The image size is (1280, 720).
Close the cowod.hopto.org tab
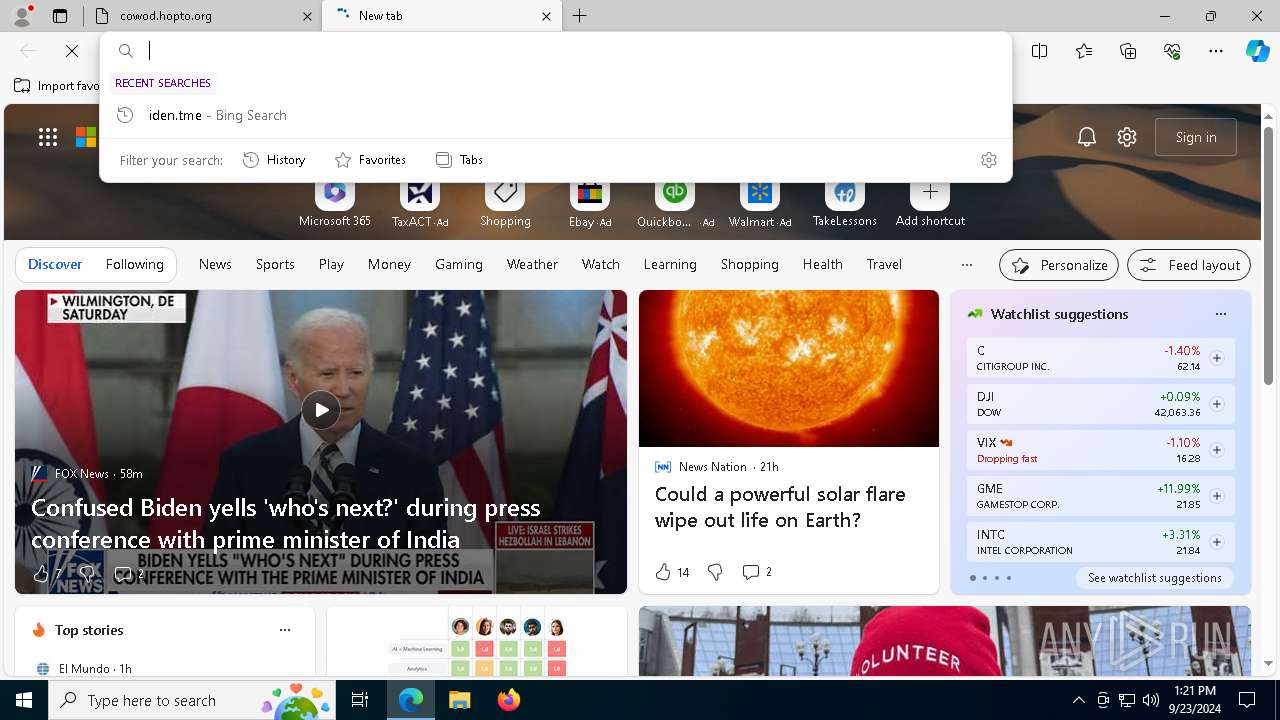[x=308, y=16]
